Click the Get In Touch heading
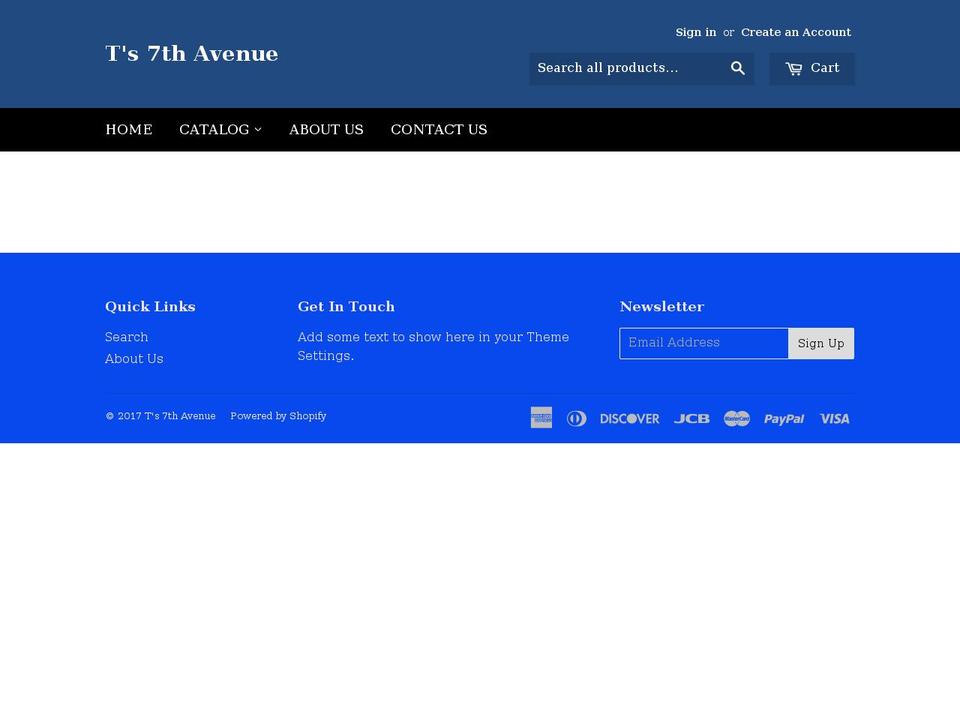 [346, 307]
